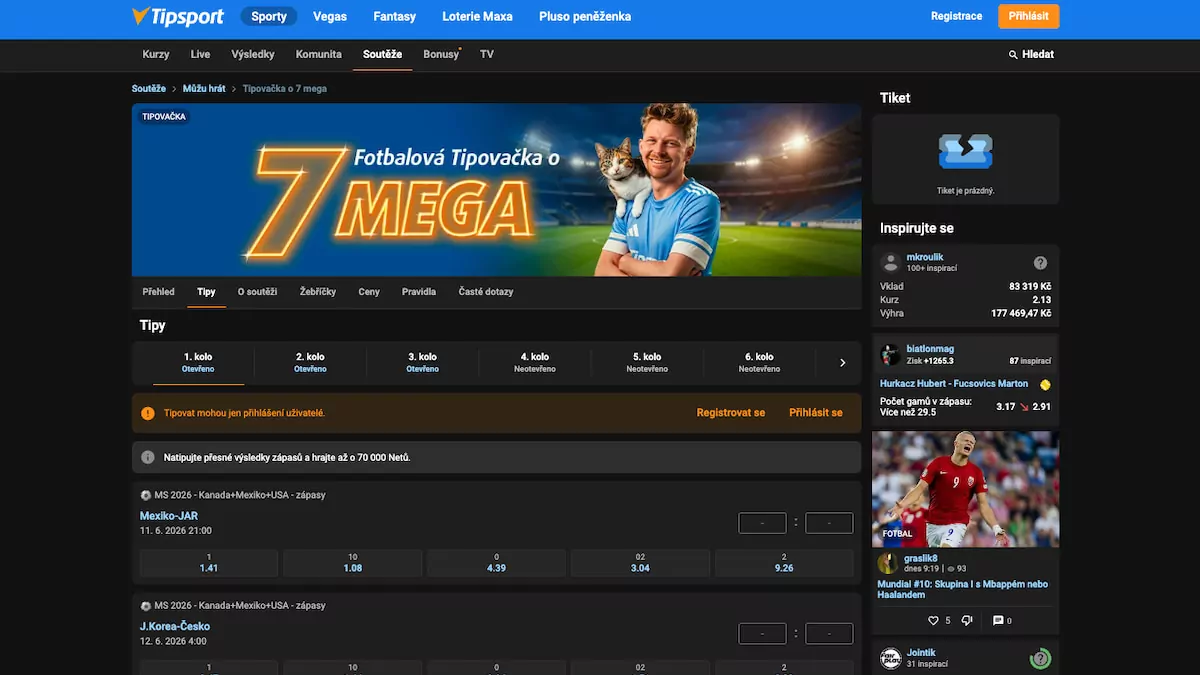
Task: Open the O soutěži tab
Action: pyautogui.click(x=257, y=292)
